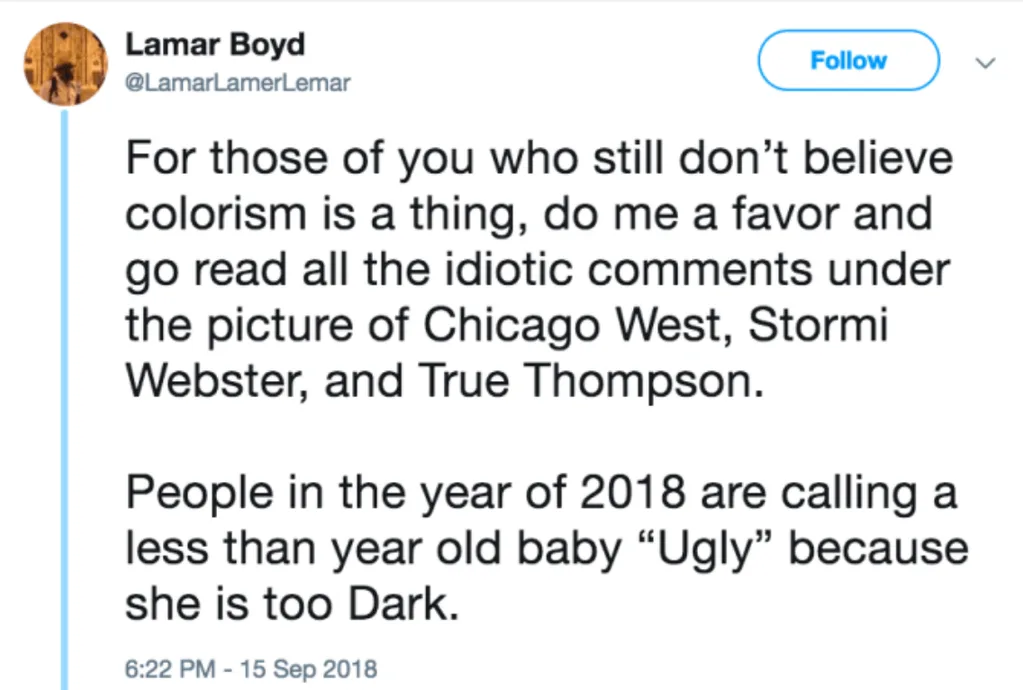Image resolution: width=1023 pixels, height=690 pixels.
Task: Click the blue thread line under avatar
Action: coord(65,398)
